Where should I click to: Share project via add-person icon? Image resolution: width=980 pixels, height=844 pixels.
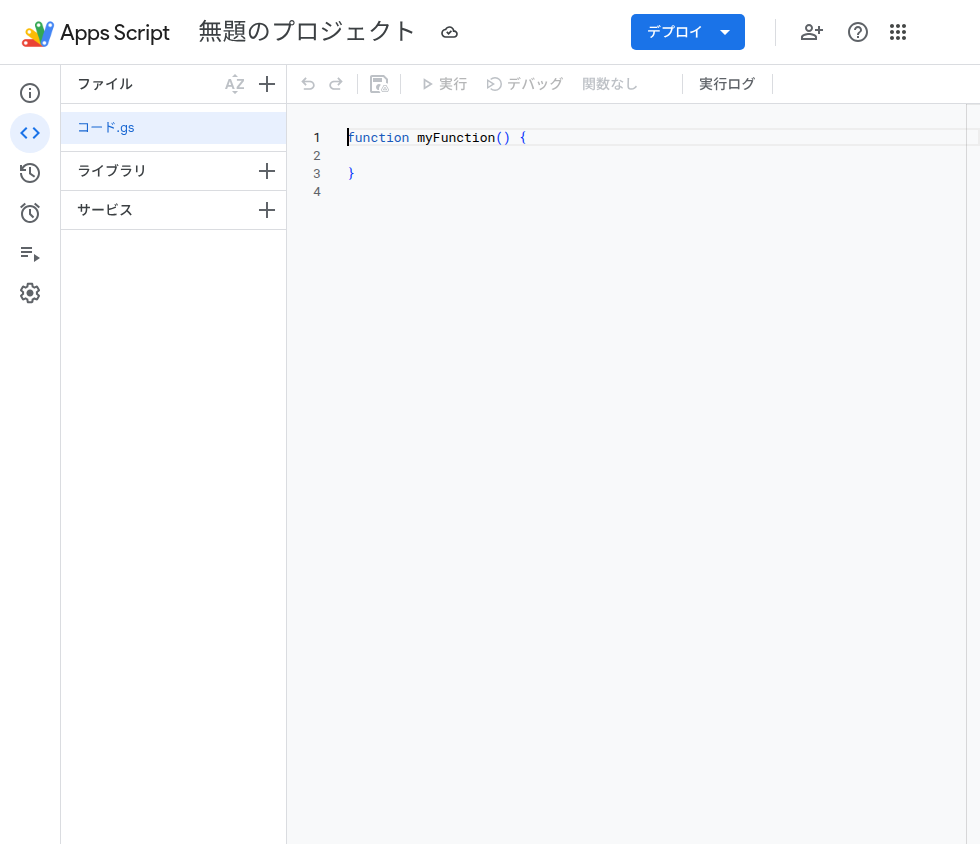pyautogui.click(x=811, y=32)
